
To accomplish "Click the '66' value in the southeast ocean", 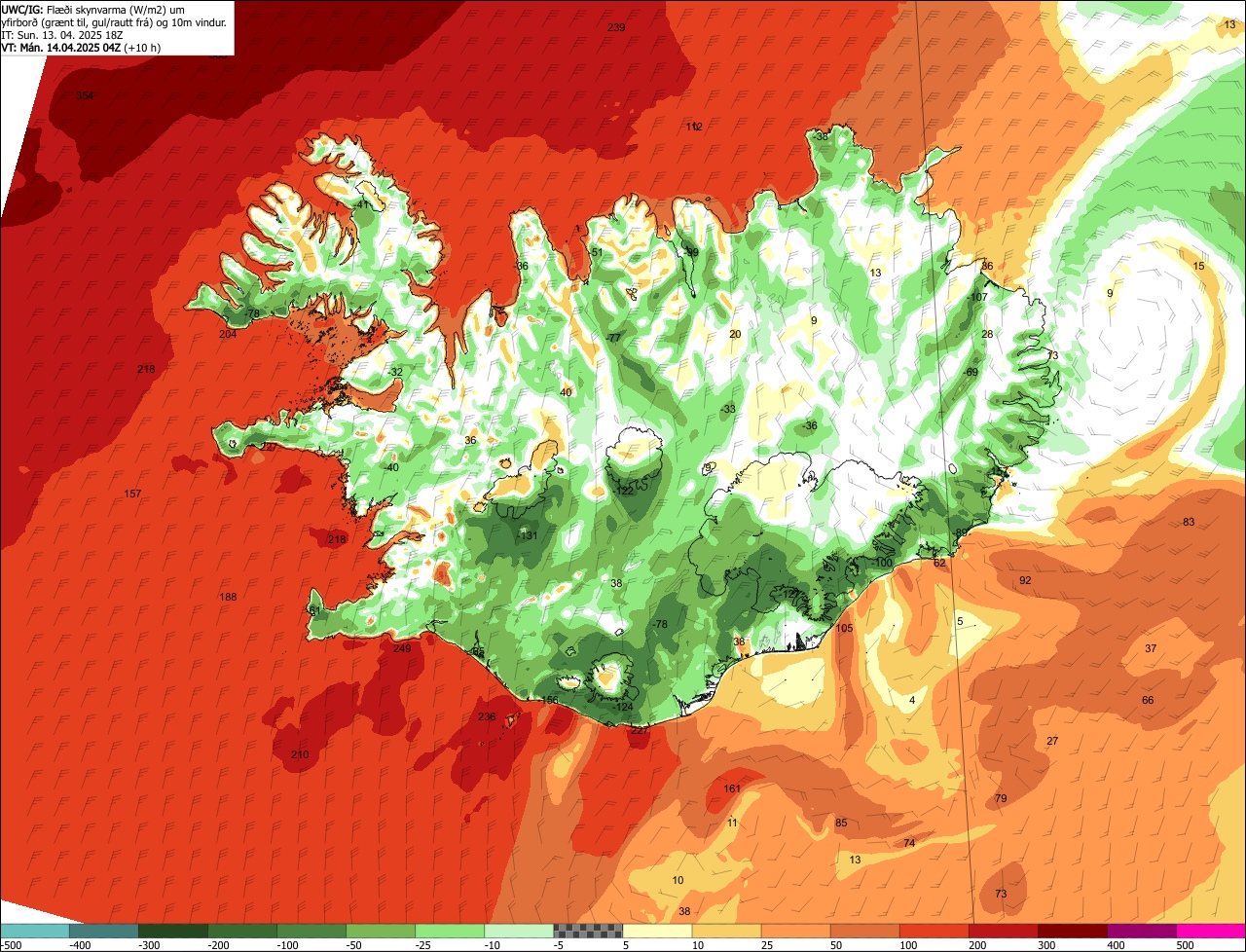I will click(1148, 700).
